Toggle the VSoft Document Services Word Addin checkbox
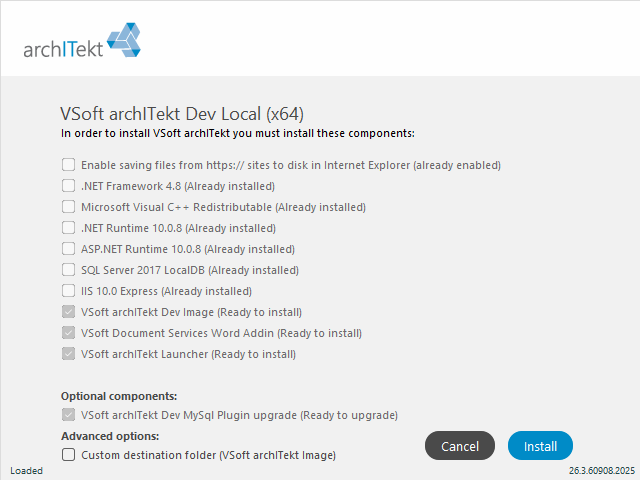Screen dimensions: 640x480 68,333
